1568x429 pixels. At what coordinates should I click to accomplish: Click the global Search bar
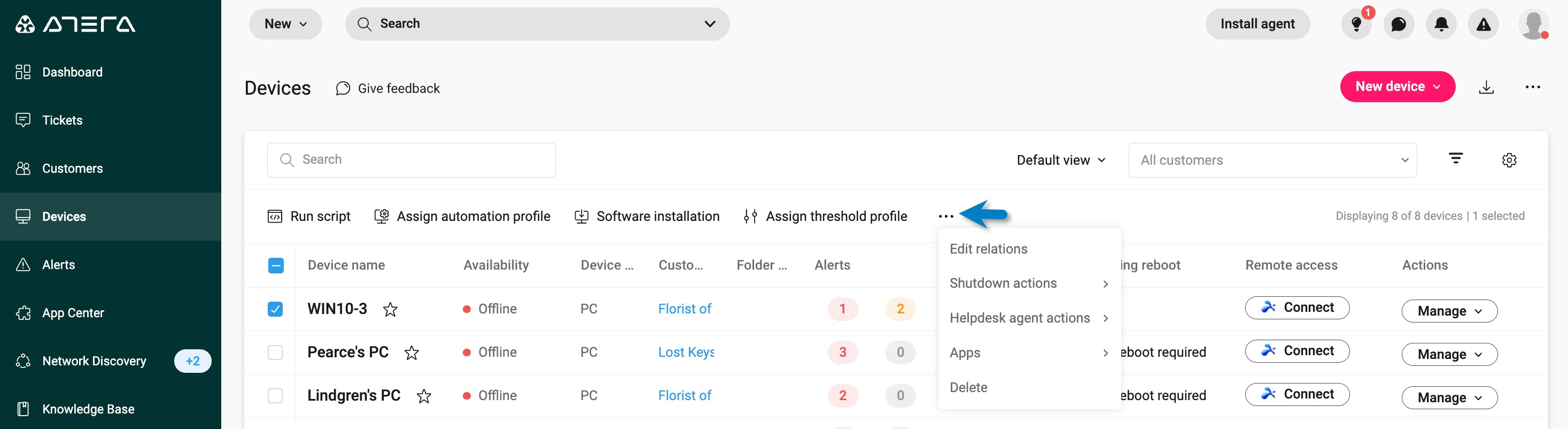coord(537,24)
